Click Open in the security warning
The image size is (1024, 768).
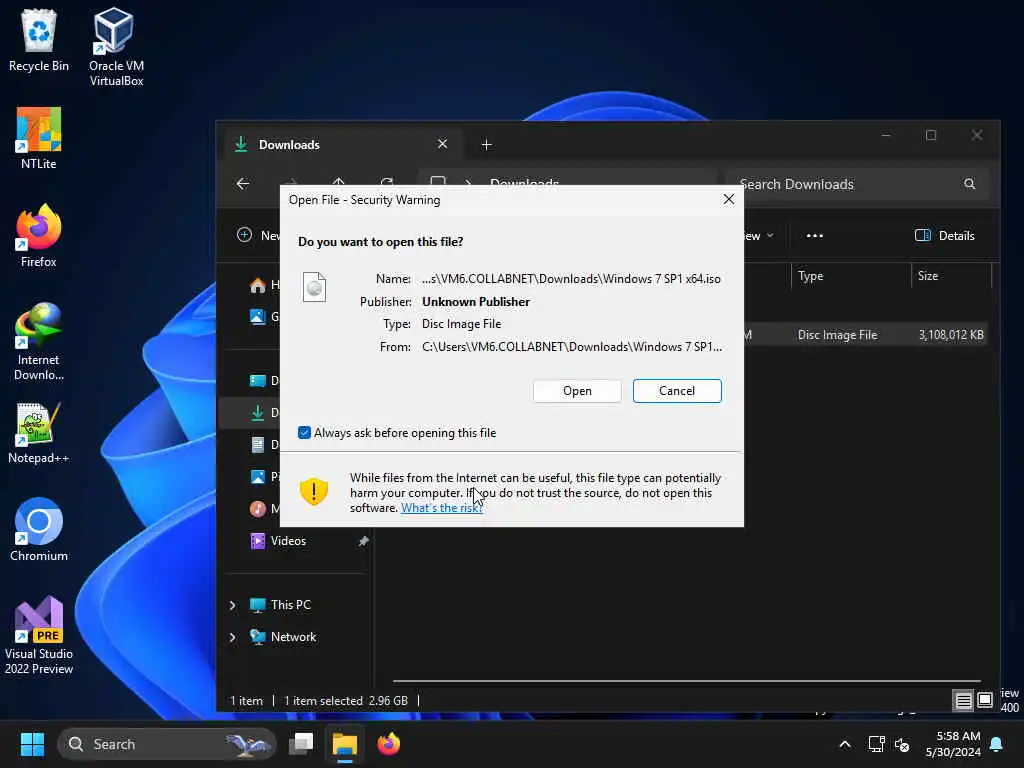click(x=577, y=391)
